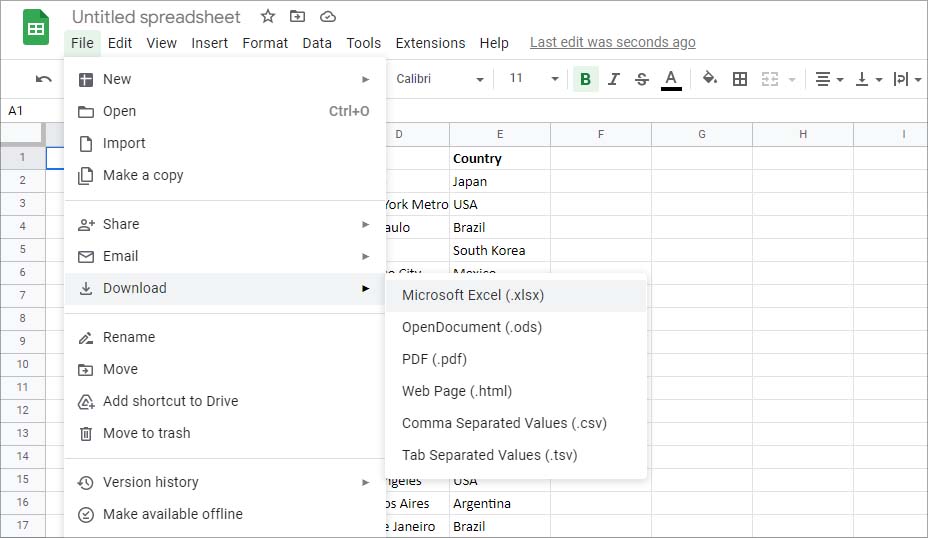
Task: Open the Calibri font dropdown
Action: [x=439, y=79]
